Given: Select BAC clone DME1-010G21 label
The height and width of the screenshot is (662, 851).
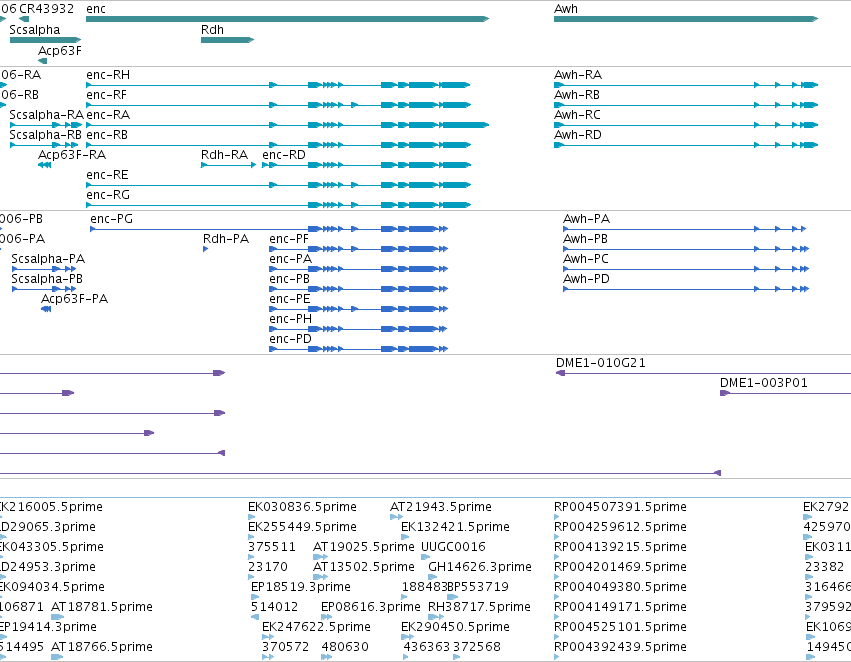Looking at the screenshot, I should coord(601,363).
